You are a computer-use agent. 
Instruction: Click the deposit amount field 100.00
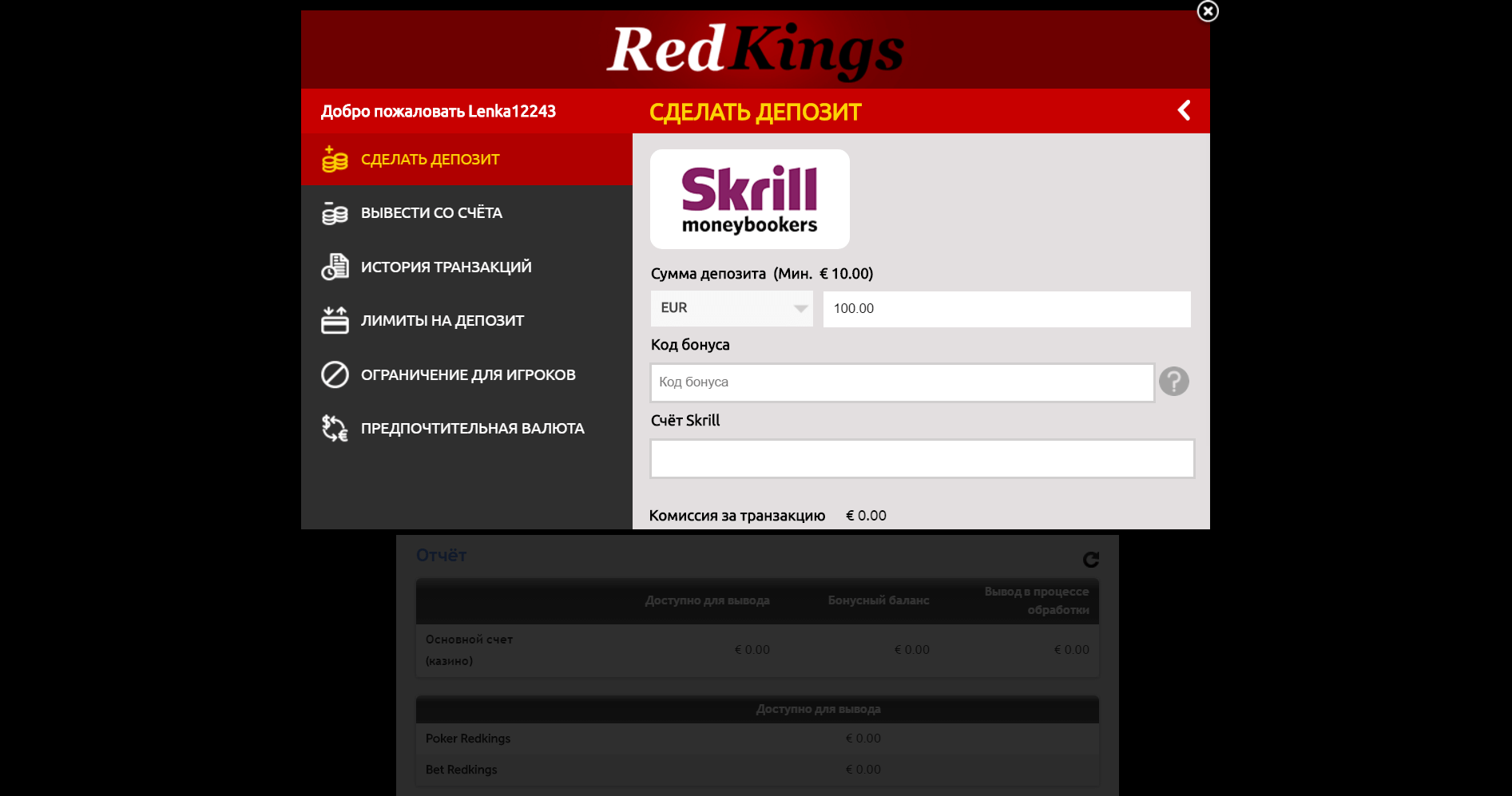[x=1006, y=308]
